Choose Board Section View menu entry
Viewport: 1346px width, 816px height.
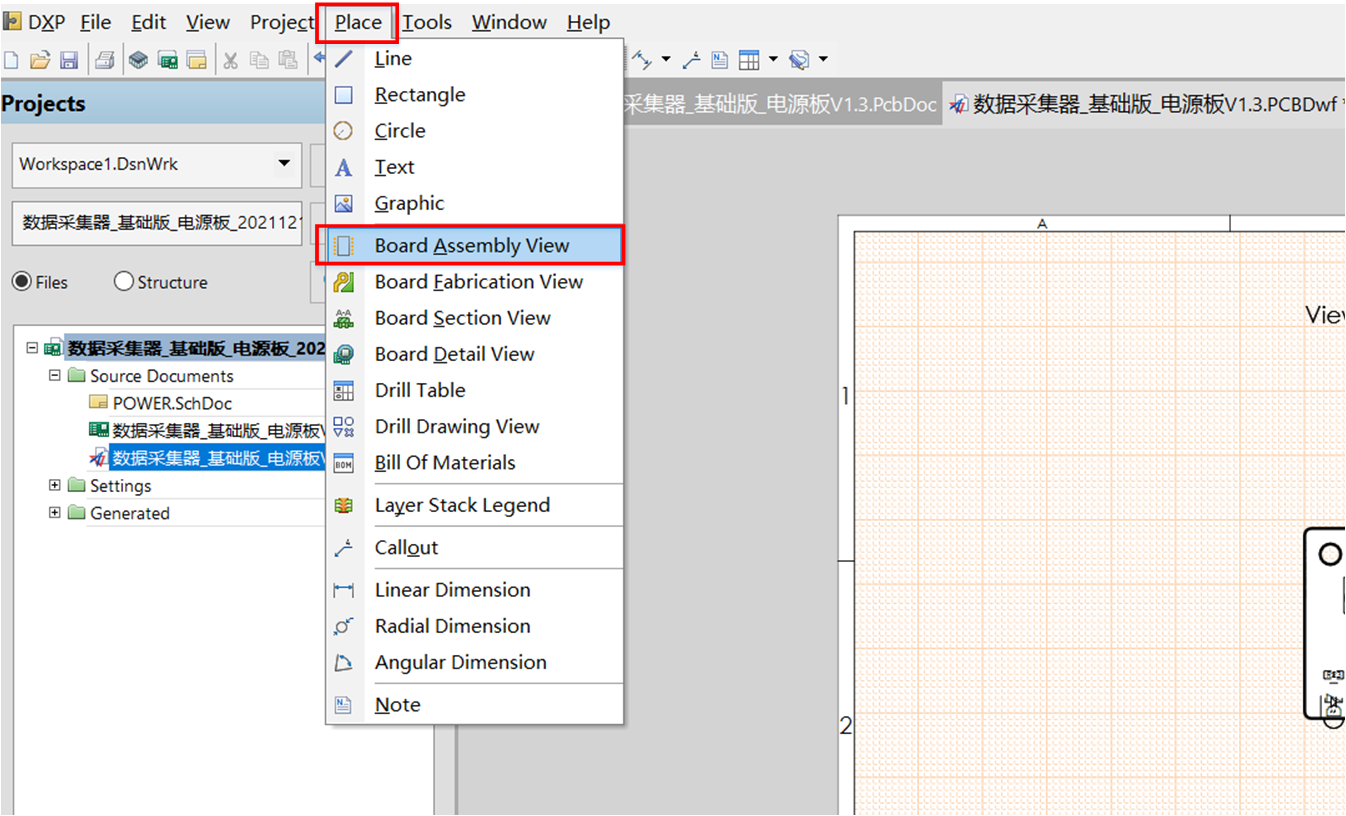click(475, 318)
